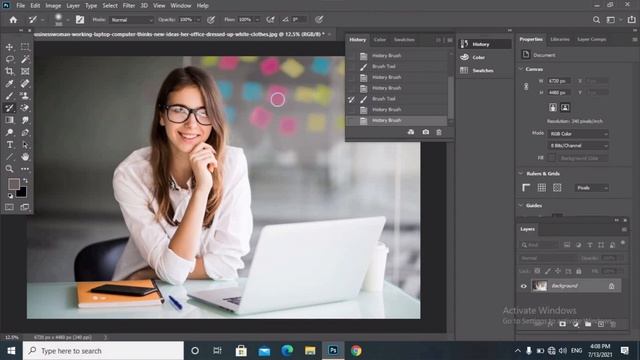Select the Hand tool
This screenshot has width=640, height=360.
25,157
